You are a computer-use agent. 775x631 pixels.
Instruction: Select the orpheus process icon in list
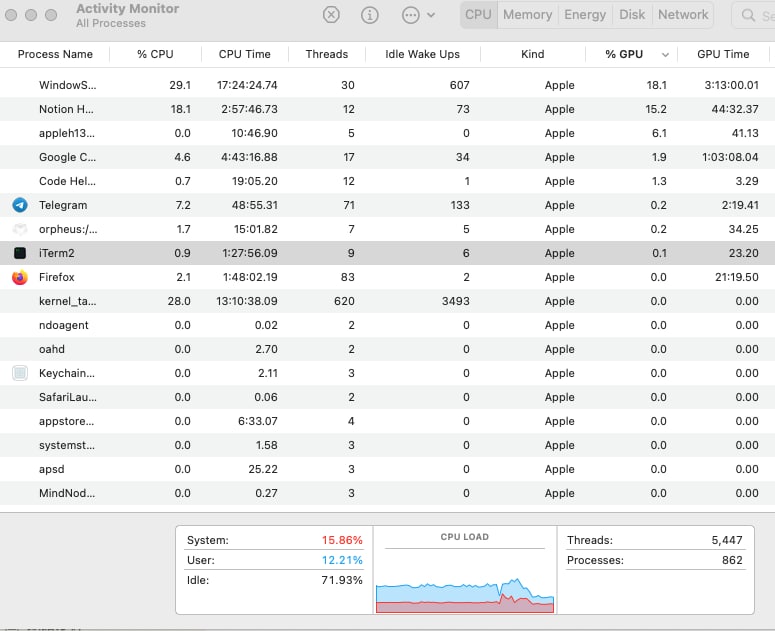pos(20,229)
